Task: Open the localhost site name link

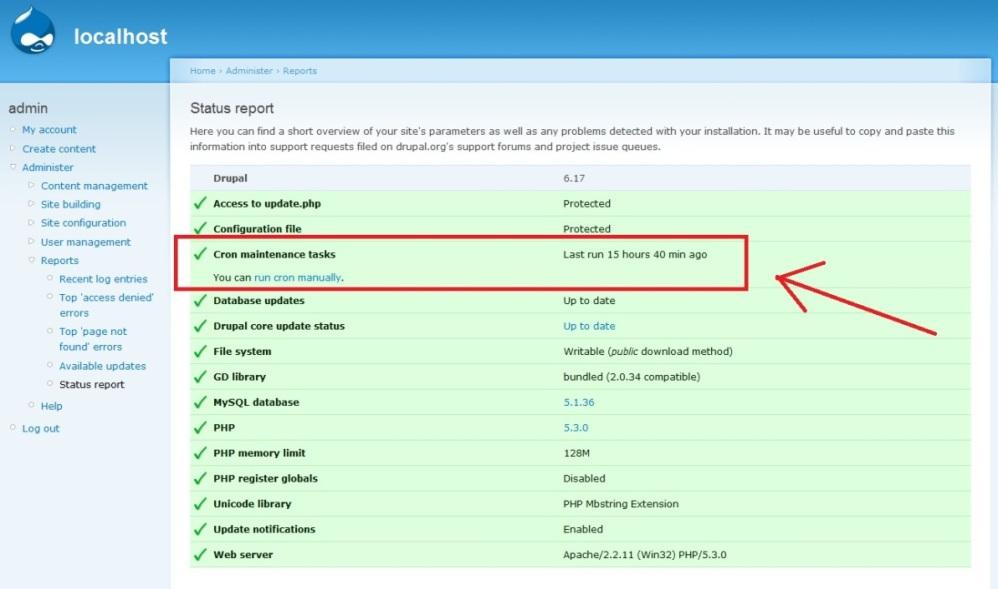Action: coord(120,36)
